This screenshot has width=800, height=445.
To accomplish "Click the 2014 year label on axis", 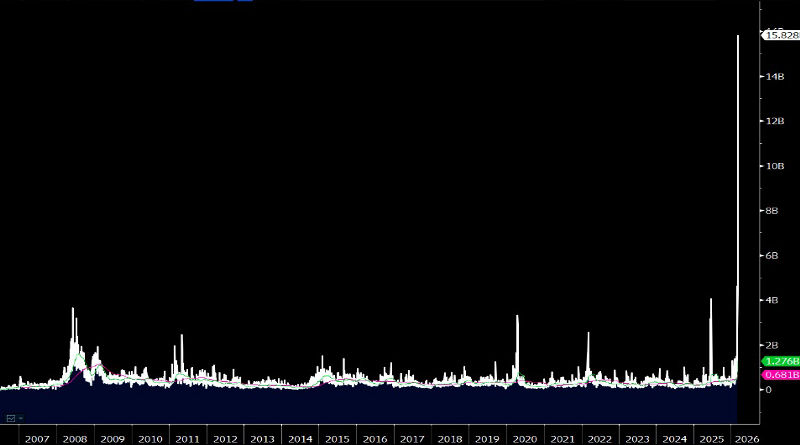I will point(300,439).
